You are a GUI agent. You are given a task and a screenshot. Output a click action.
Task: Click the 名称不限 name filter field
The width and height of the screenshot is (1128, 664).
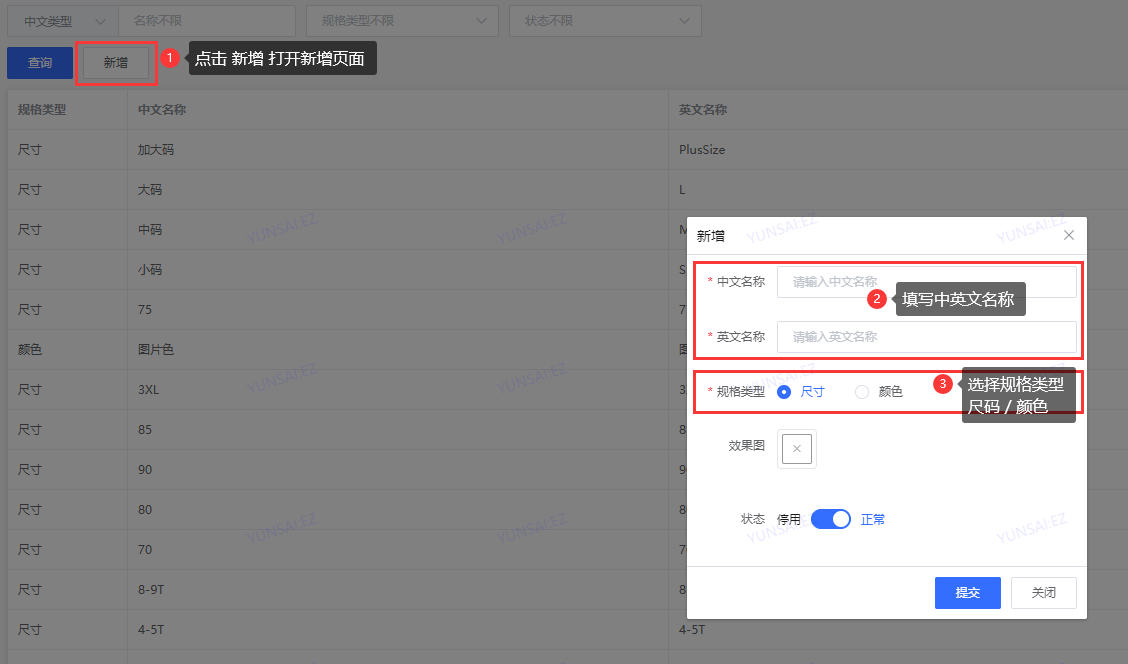click(206, 21)
